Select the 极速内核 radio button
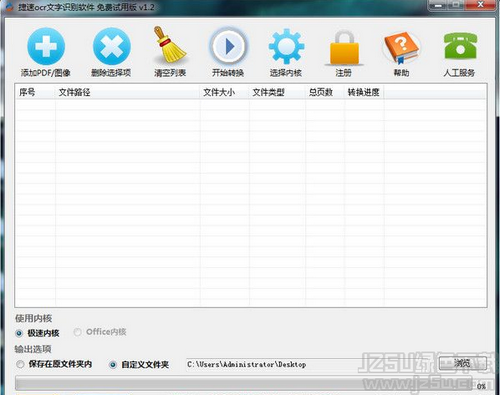 [19, 333]
